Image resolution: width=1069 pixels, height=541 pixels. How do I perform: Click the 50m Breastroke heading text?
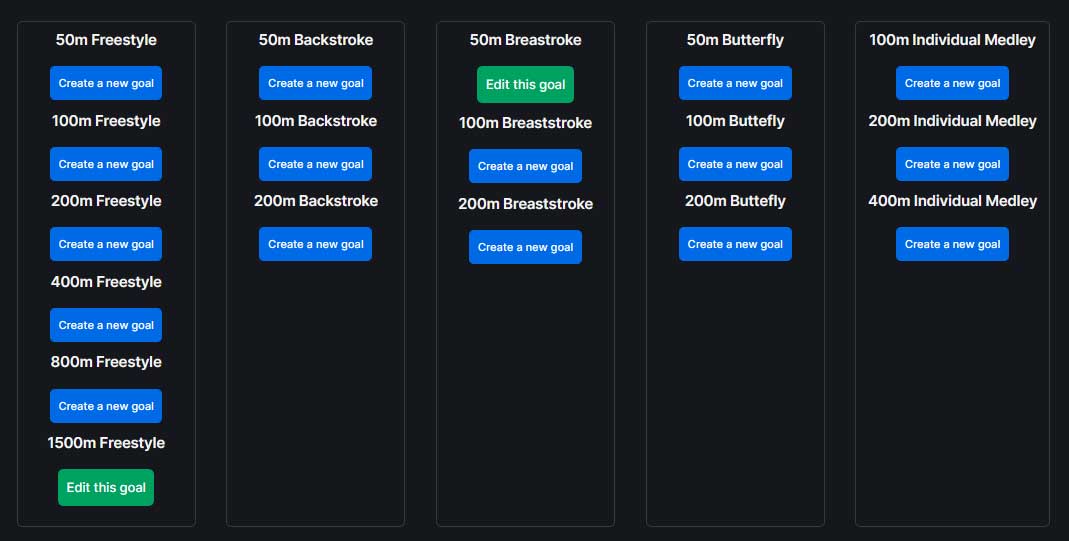525,40
